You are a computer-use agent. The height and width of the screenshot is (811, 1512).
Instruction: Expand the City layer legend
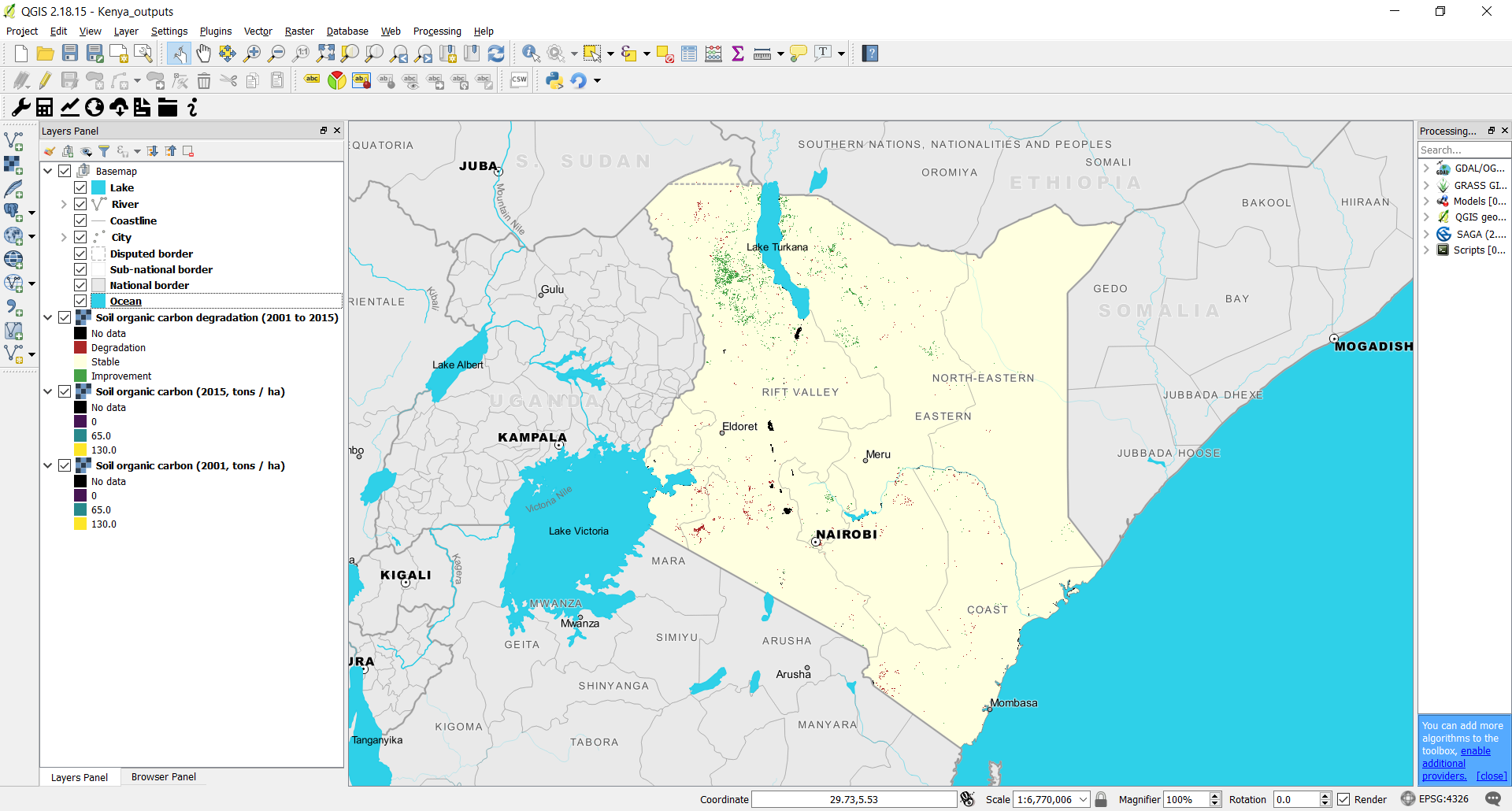click(x=64, y=237)
